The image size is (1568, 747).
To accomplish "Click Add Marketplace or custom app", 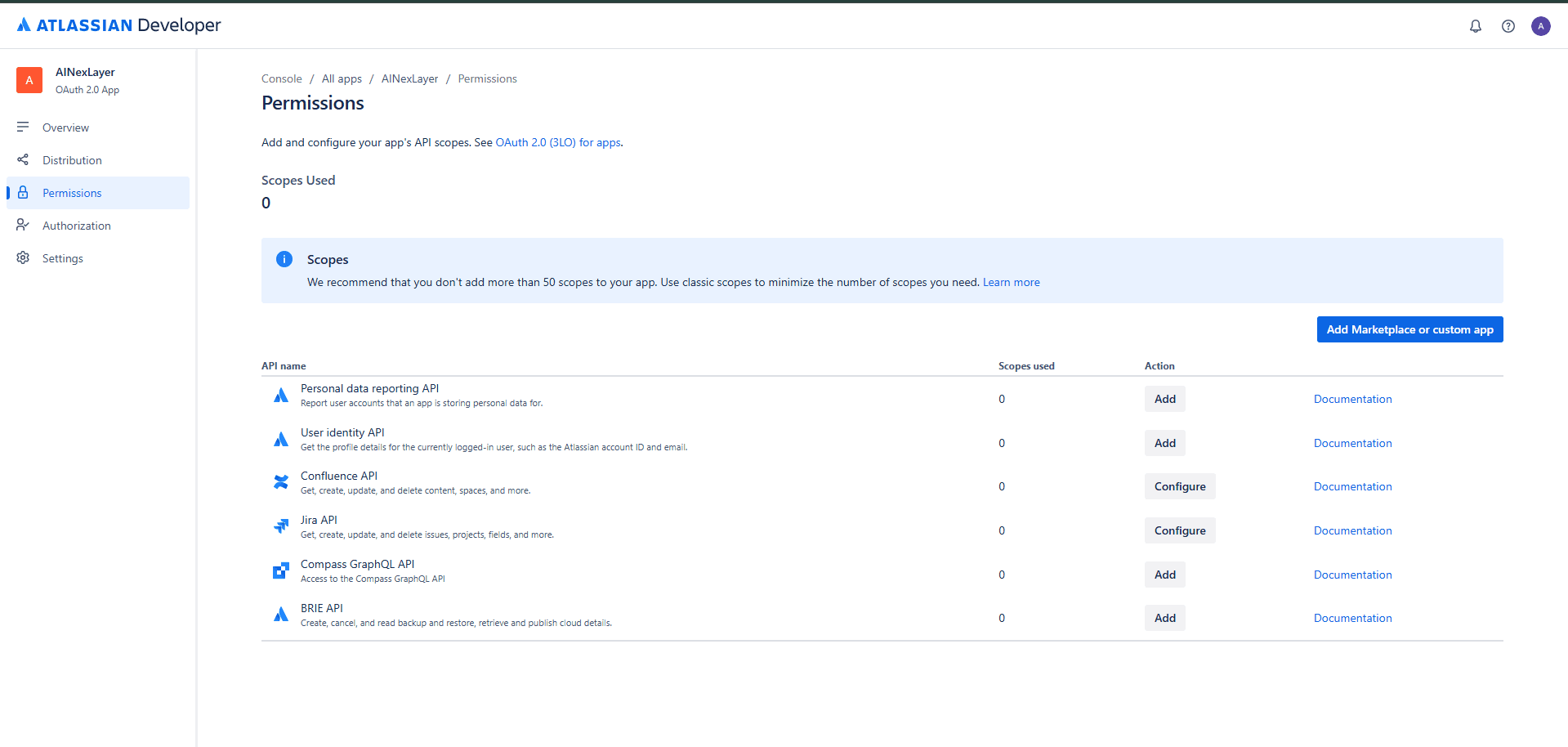I will click(1409, 329).
